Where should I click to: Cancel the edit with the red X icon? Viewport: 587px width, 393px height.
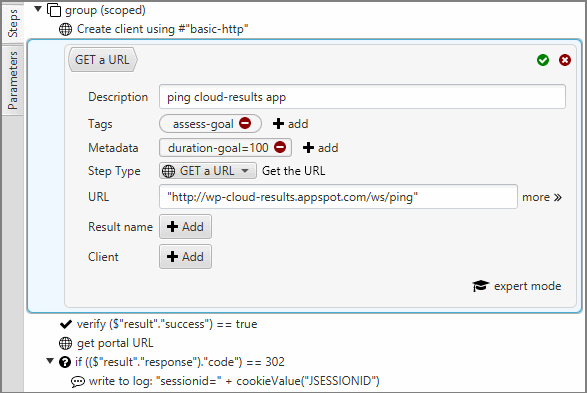point(565,60)
